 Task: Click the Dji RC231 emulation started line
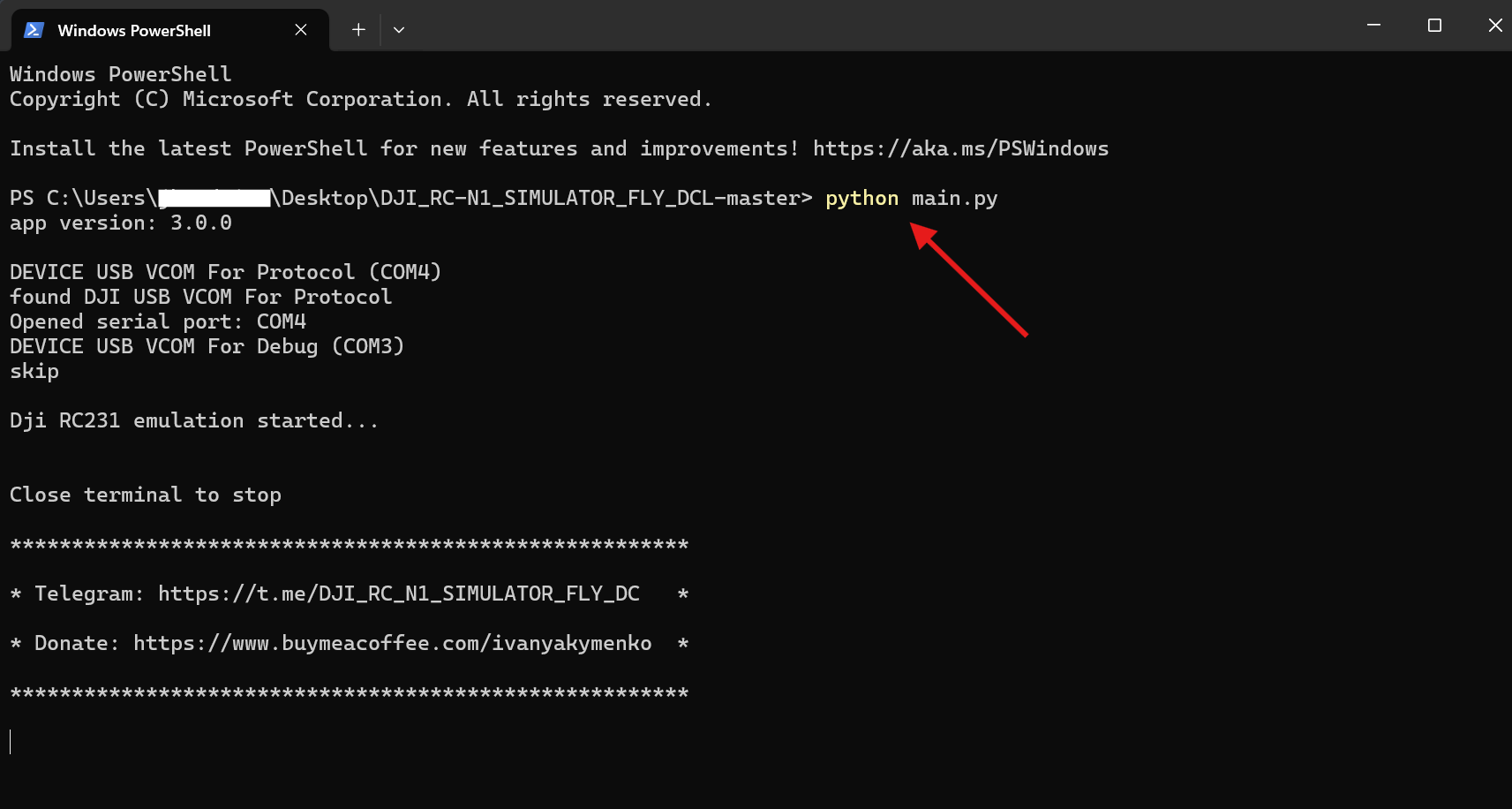click(194, 420)
